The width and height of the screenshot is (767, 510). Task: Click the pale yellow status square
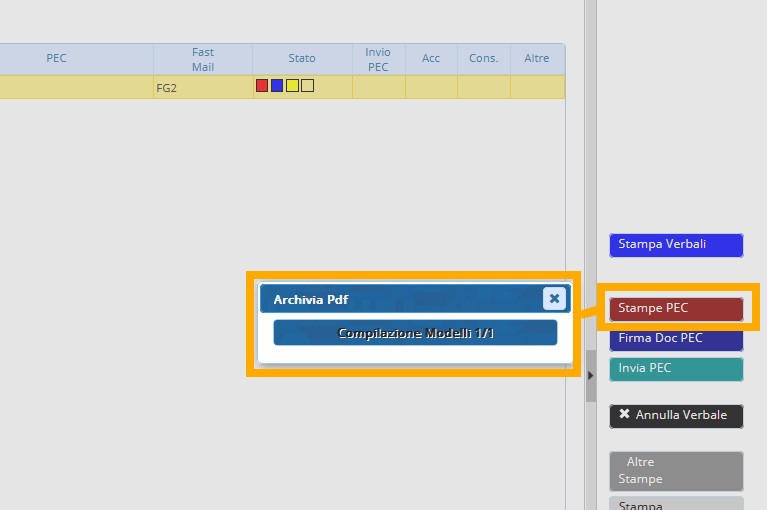(307, 86)
